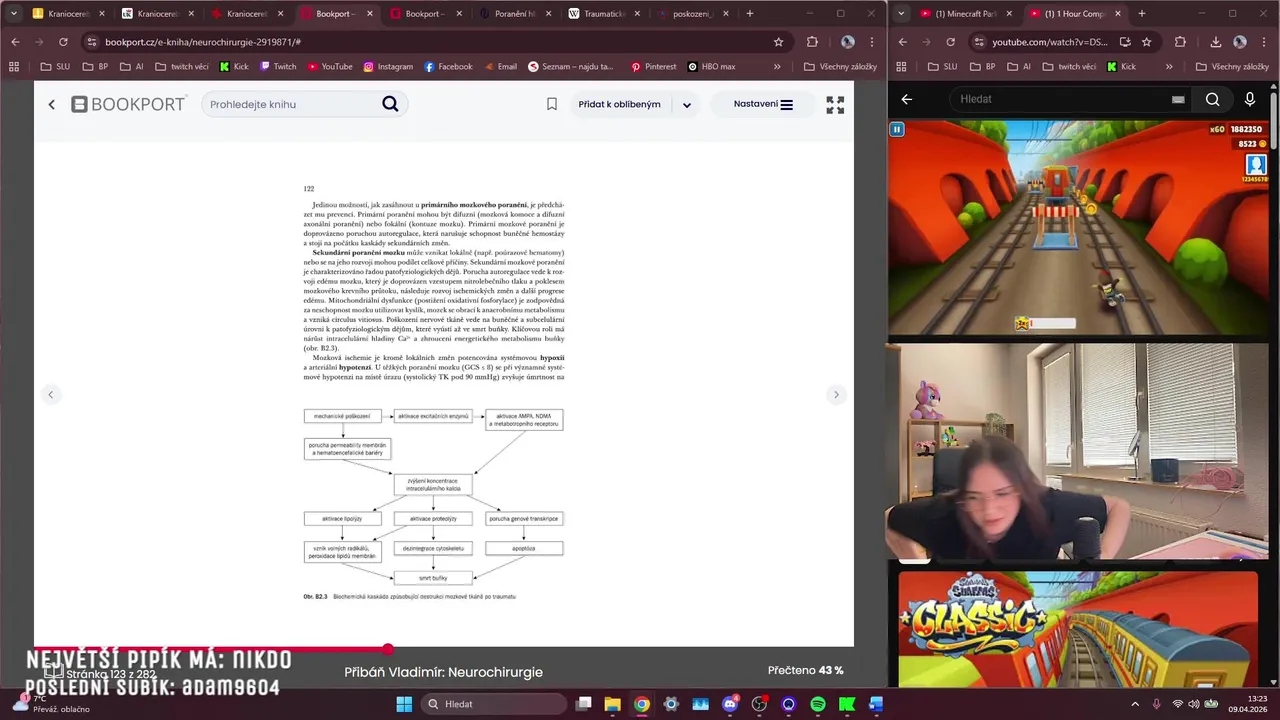Click the Bookport back arrow icon

52,104
